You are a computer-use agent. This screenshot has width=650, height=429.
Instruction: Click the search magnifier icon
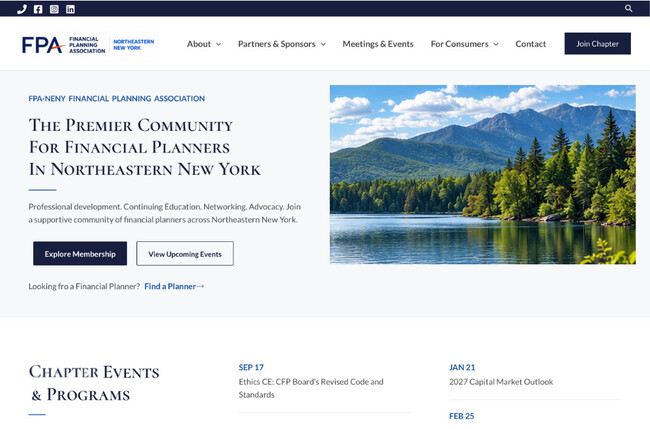[x=628, y=8]
